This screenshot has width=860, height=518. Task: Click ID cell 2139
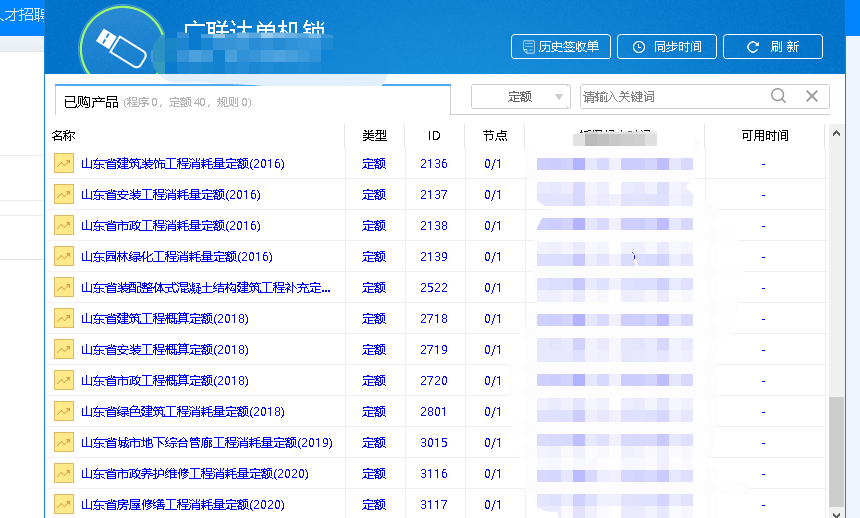434,256
